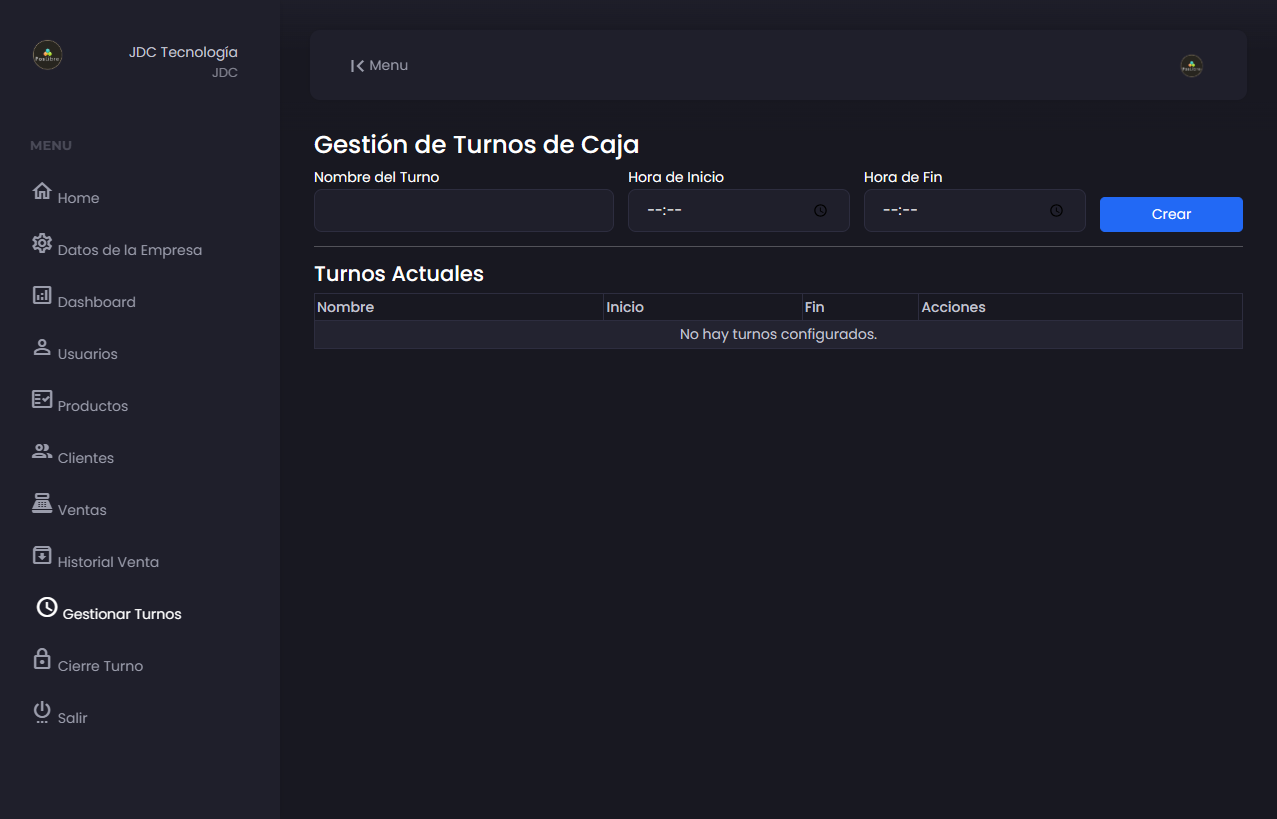Click the Clientes people icon
This screenshot has width=1277, height=819.
42,451
